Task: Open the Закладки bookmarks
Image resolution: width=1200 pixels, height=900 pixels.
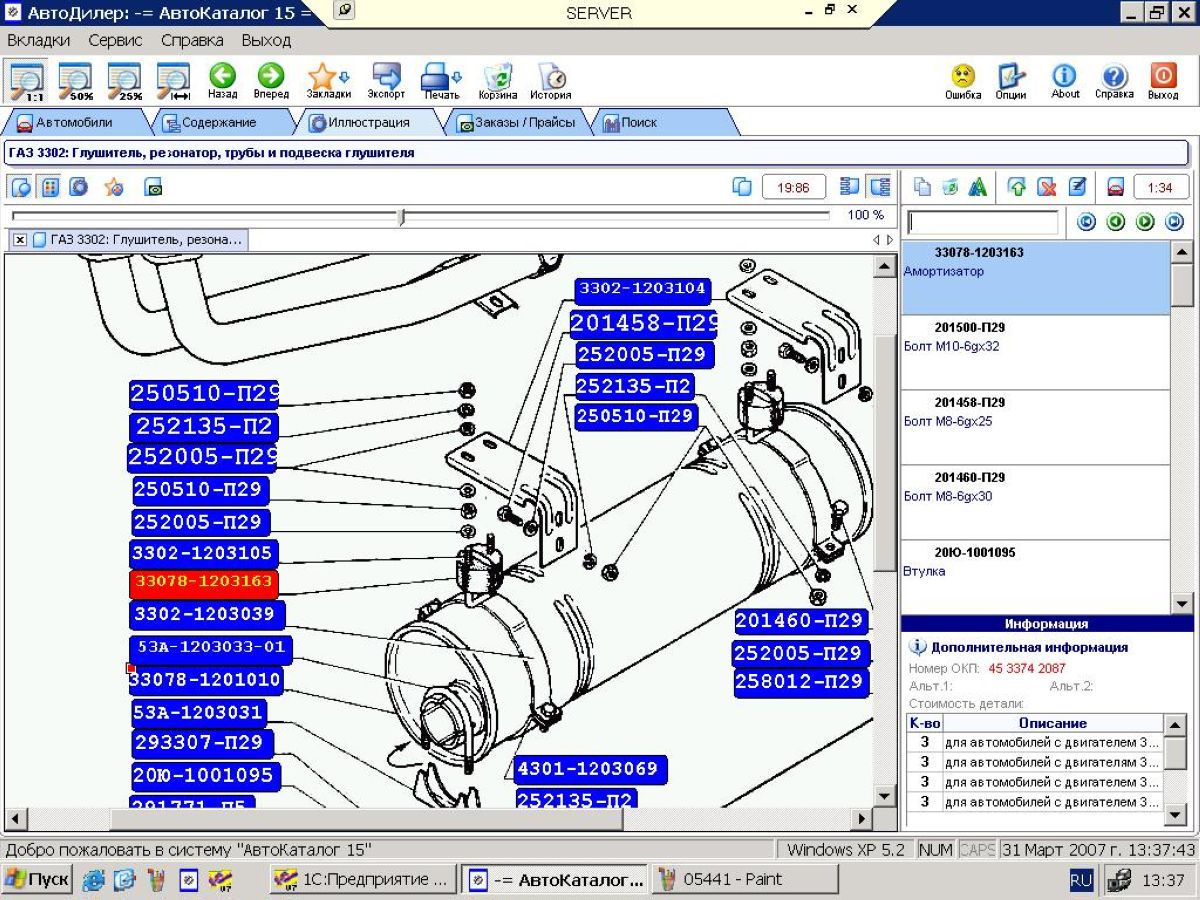Action: click(328, 81)
